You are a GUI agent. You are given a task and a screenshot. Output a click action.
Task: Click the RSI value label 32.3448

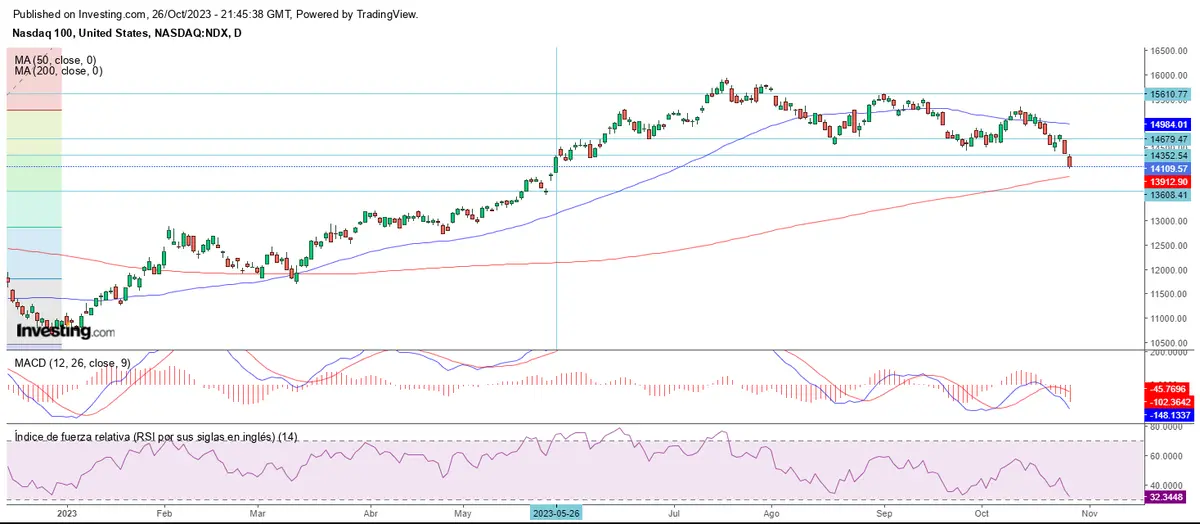[1168, 496]
